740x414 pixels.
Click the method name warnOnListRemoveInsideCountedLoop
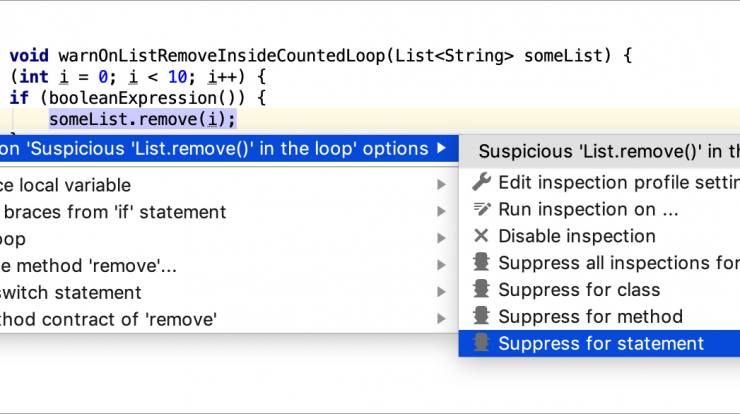(222, 56)
